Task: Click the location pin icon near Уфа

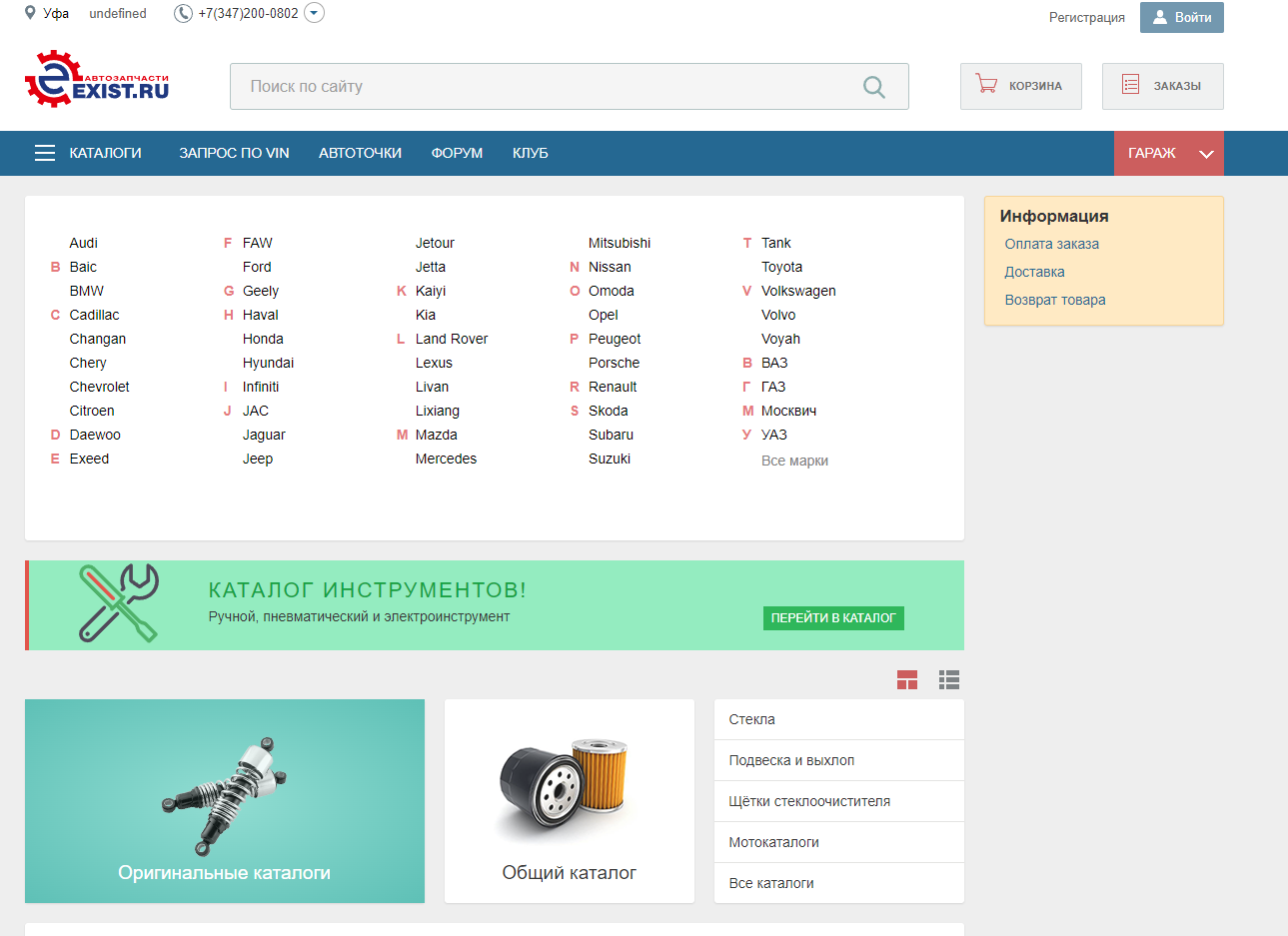Action: click(30, 13)
